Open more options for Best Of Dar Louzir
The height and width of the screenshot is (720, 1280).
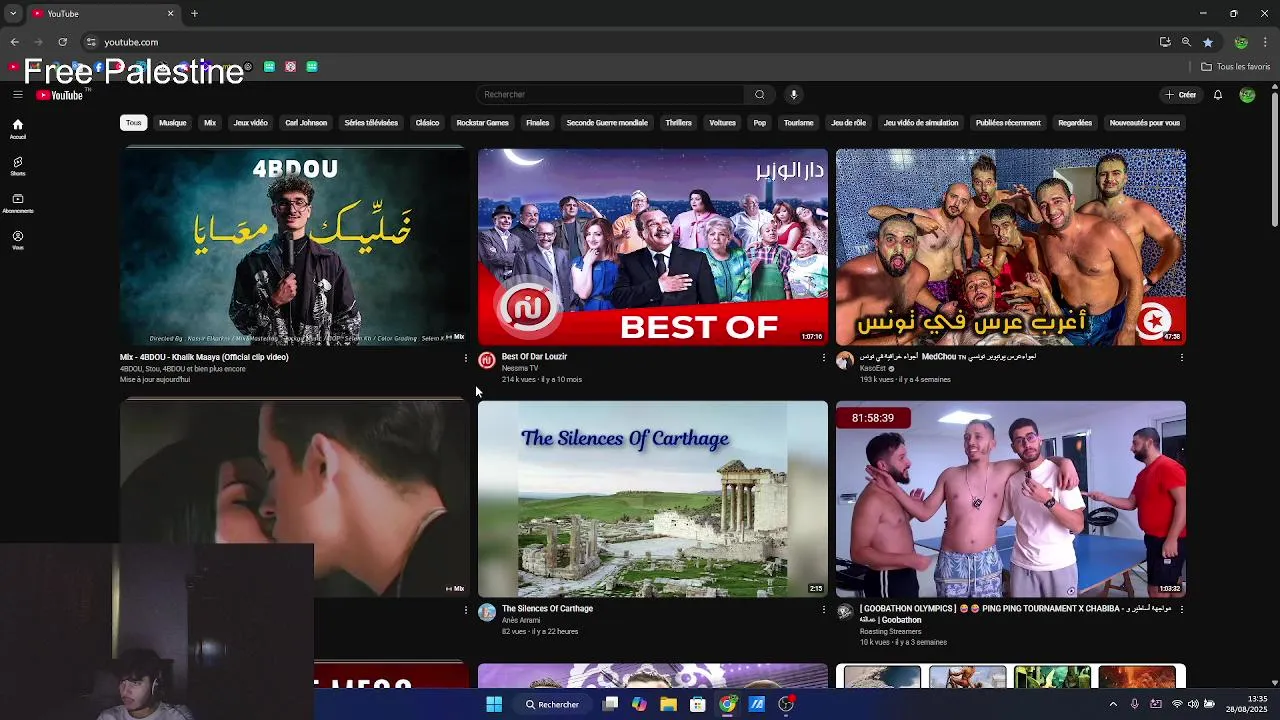click(x=824, y=358)
